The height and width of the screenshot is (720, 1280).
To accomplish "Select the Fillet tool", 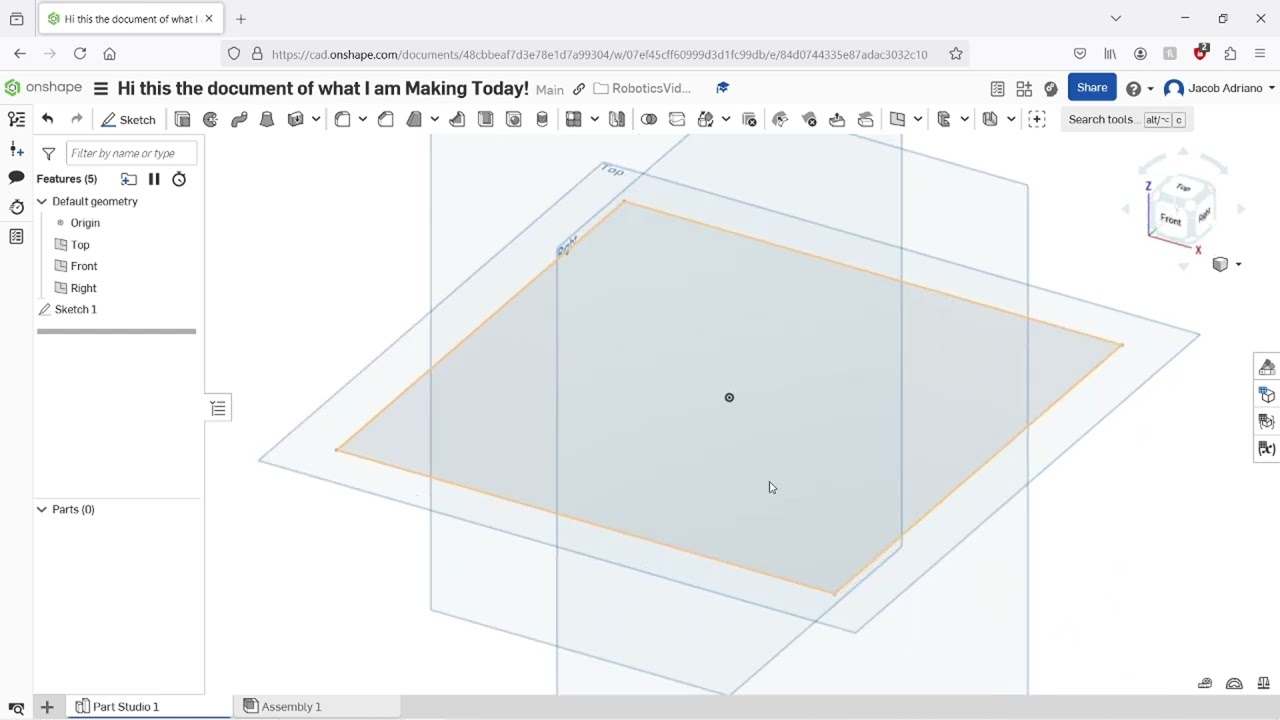I will click(x=342, y=119).
